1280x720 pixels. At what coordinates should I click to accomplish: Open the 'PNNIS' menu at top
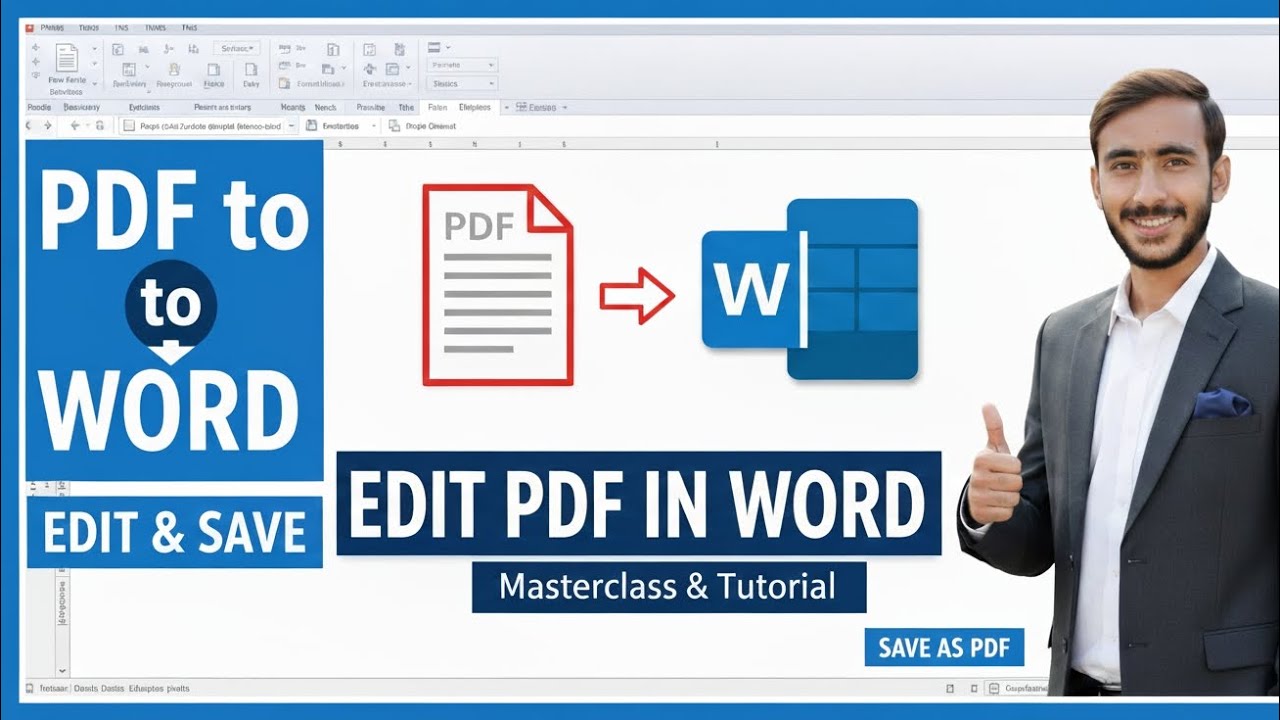pos(52,28)
